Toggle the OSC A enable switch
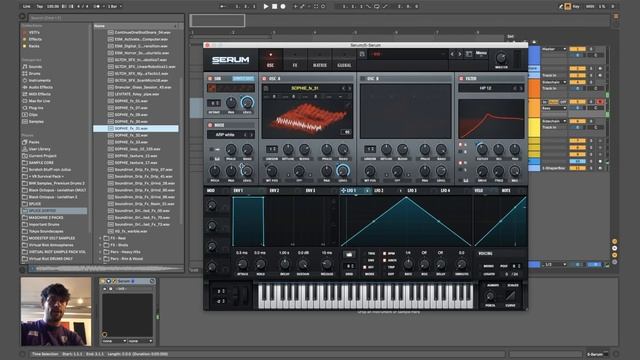 click(x=264, y=78)
